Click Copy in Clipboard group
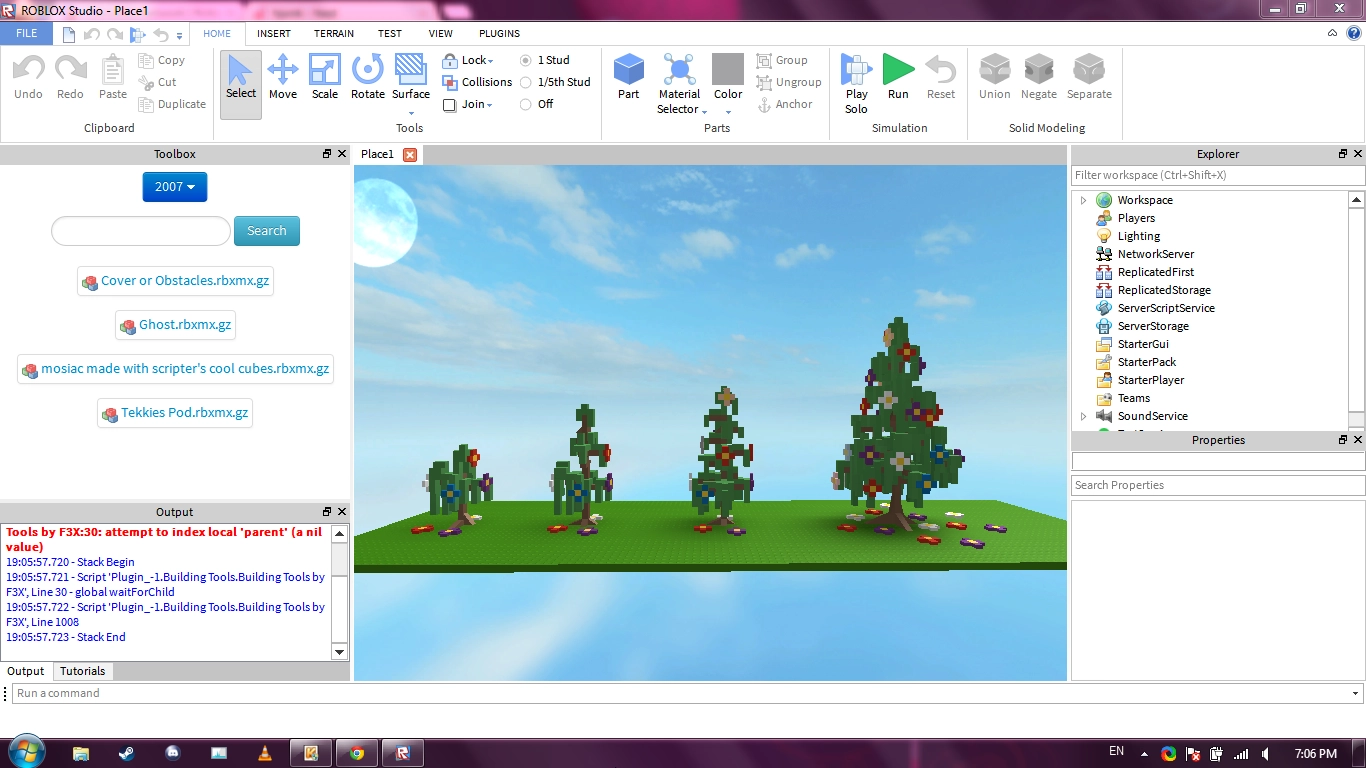Image resolution: width=1366 pixels, height=768 pixels. click(x=161, y=60)
